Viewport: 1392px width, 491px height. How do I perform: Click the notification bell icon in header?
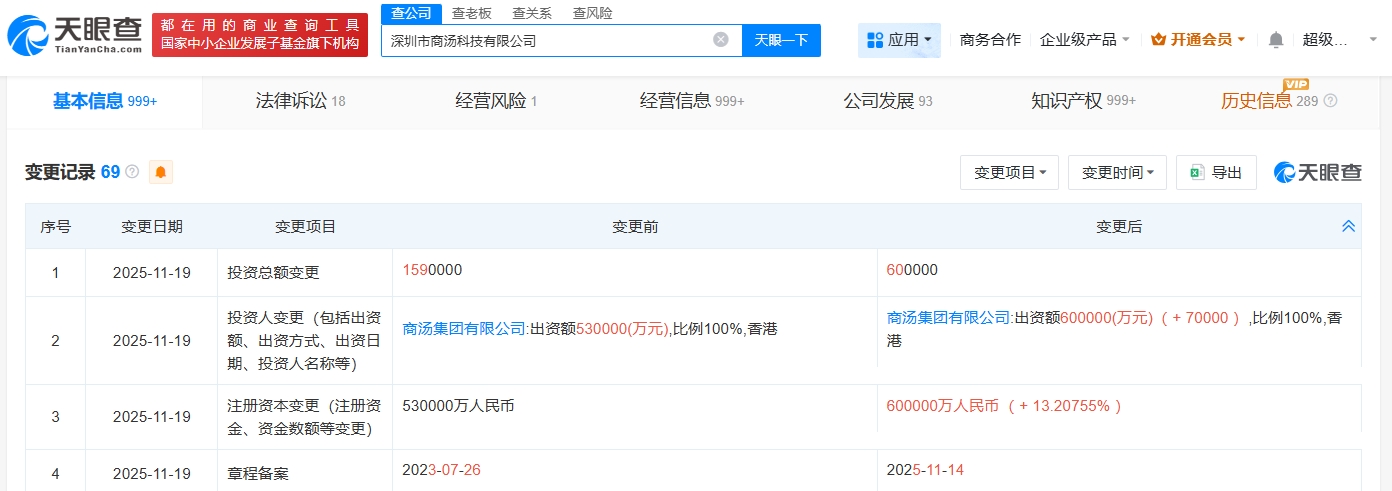(x=1275, y=40)
